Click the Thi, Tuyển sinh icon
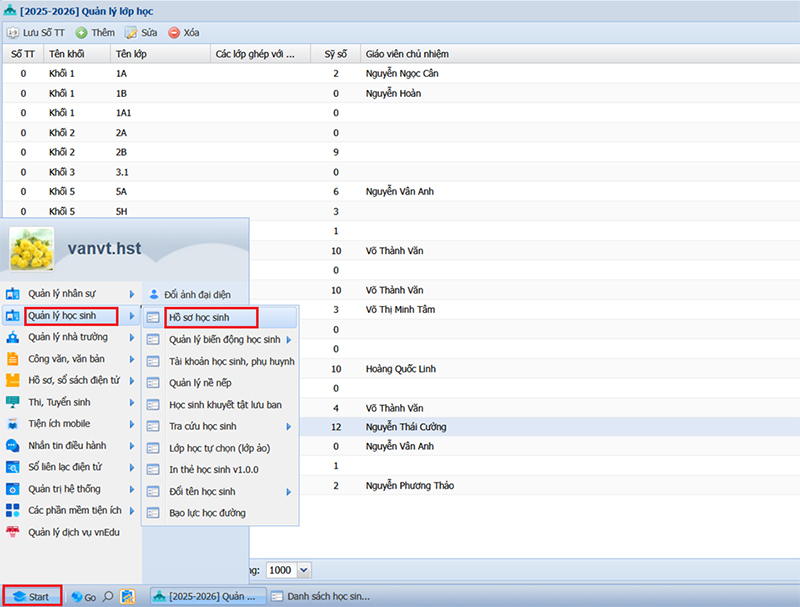The width and height of the screenshot is (800, 607). coord(13,402)
